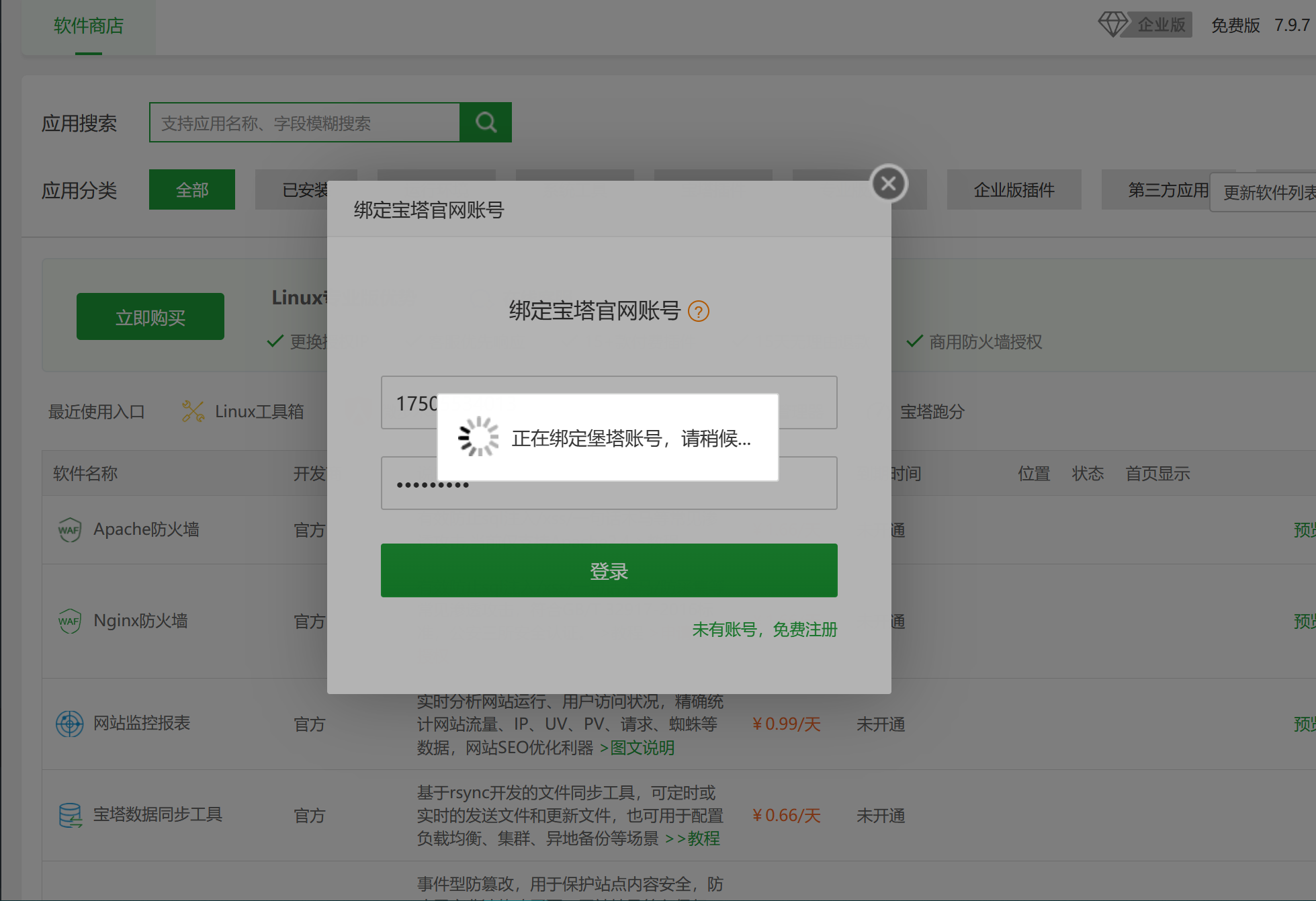
Task: Click the Nginx防火墙 software name
Action: (140, 620)
